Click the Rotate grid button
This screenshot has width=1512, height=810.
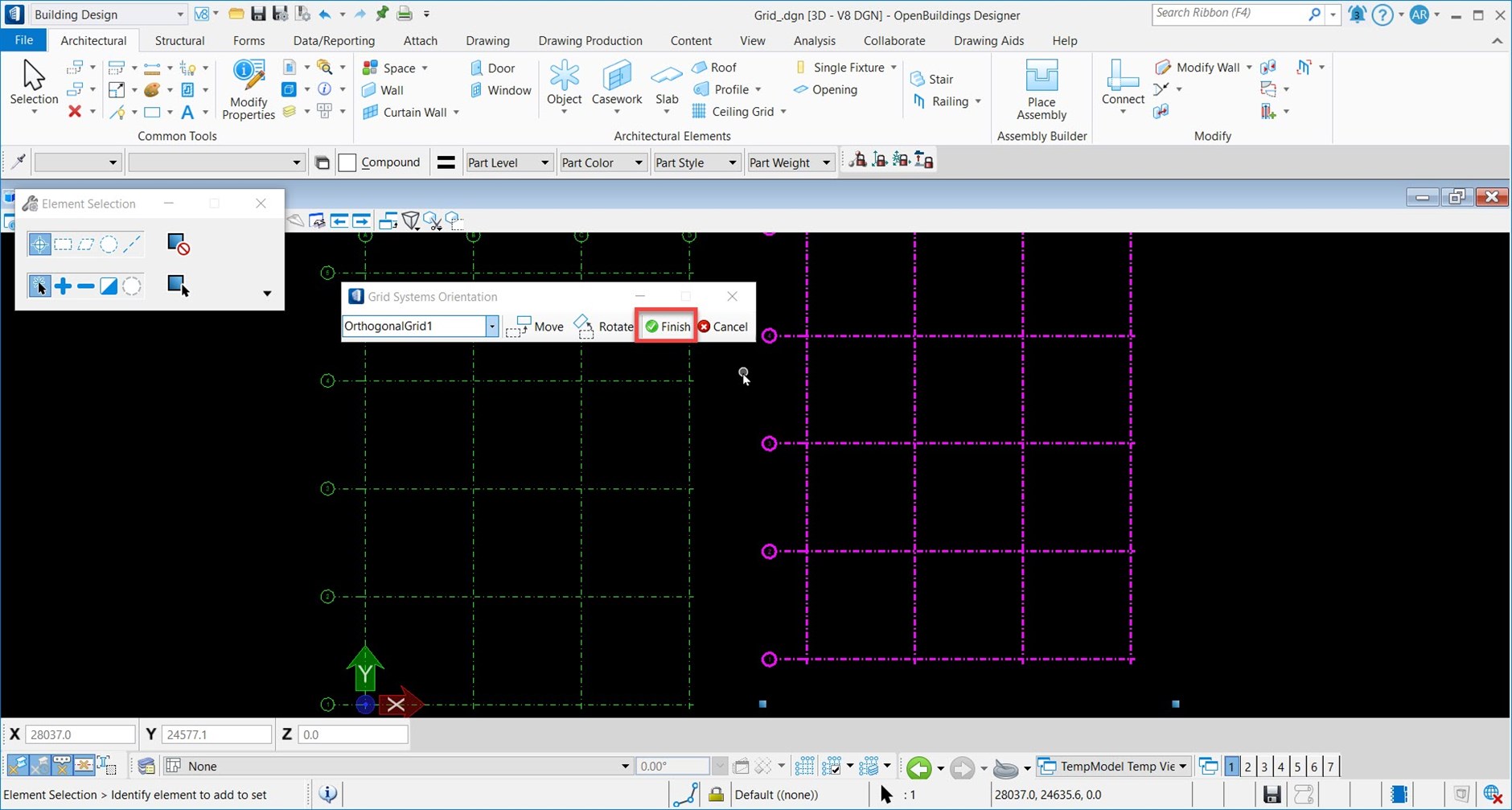pos(604,327)
